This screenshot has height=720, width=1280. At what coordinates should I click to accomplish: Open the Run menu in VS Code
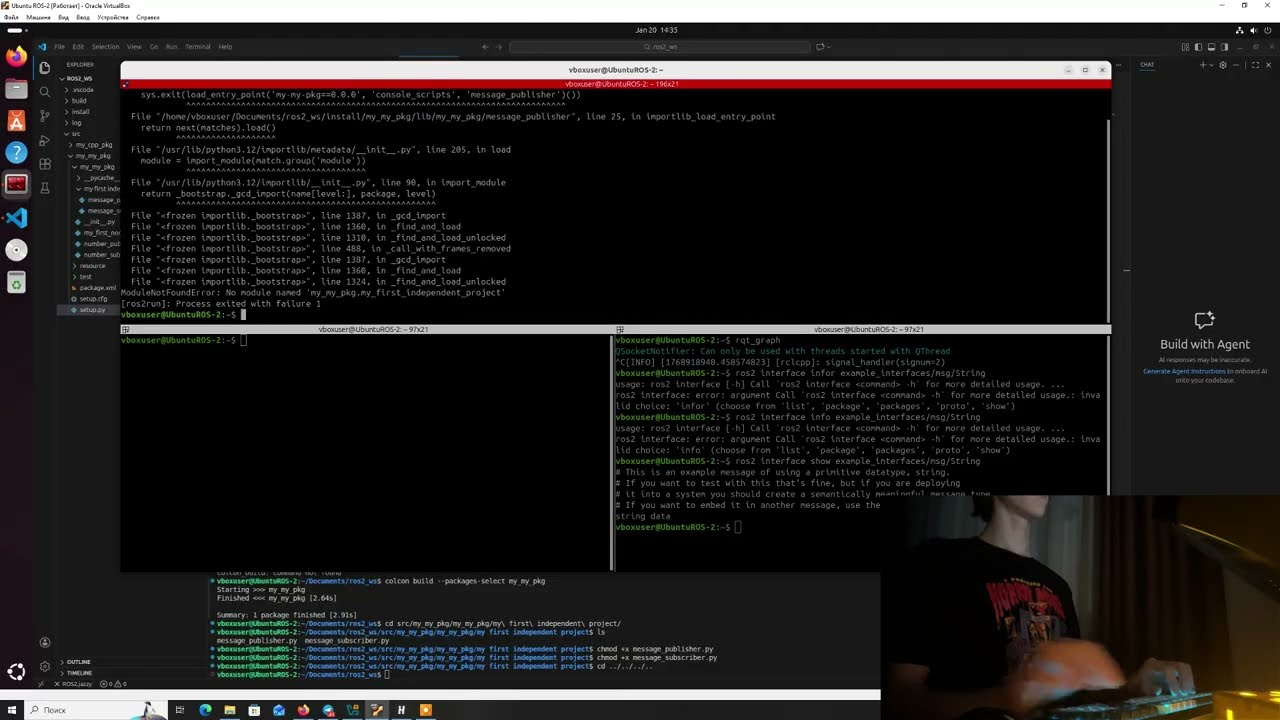click(171, 47)
